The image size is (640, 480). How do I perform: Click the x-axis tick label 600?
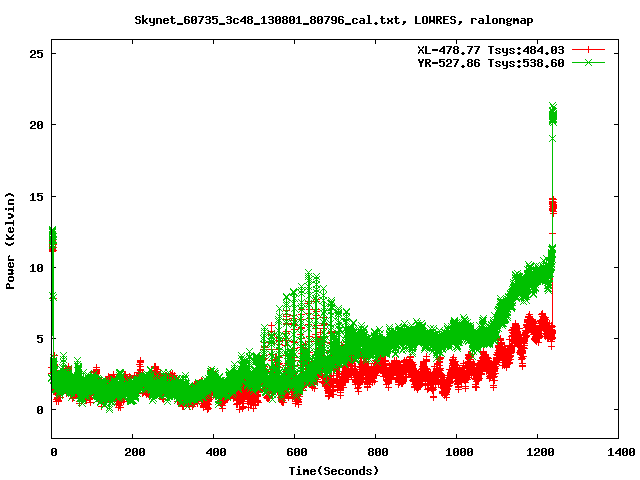[296, 452]
